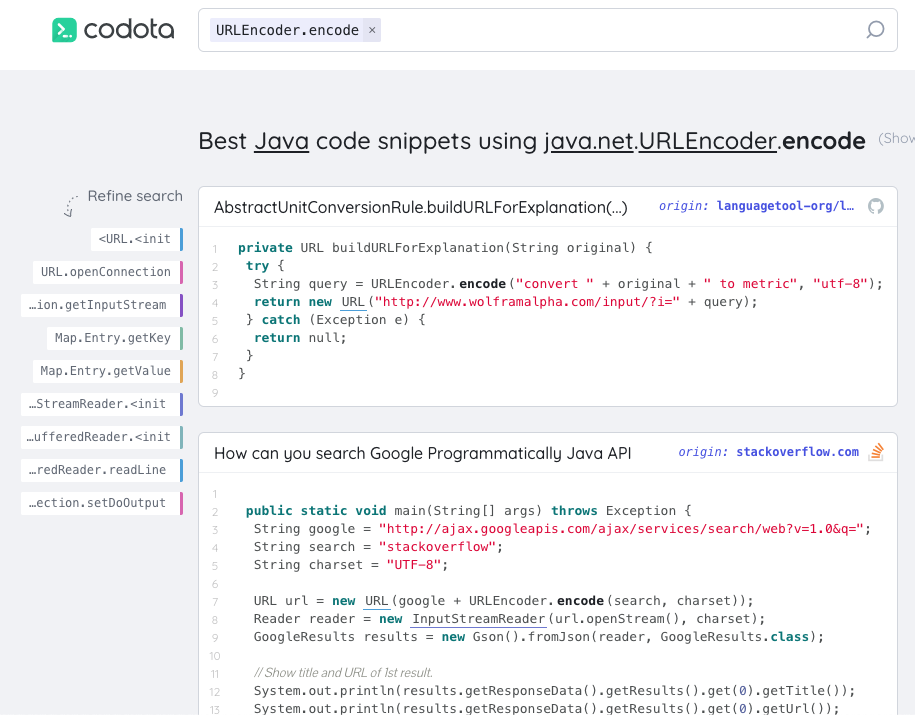
Task: Click inside the search input field
Action: tap(620, 30)
